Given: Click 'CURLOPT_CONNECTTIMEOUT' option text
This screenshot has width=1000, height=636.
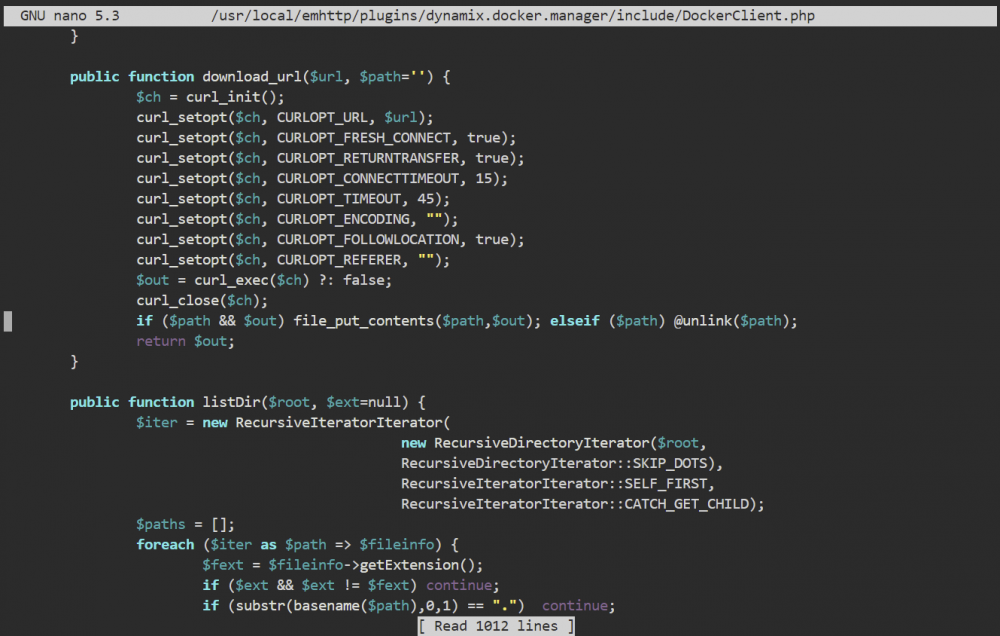Looking at the screenshot, I should (368, 179).
